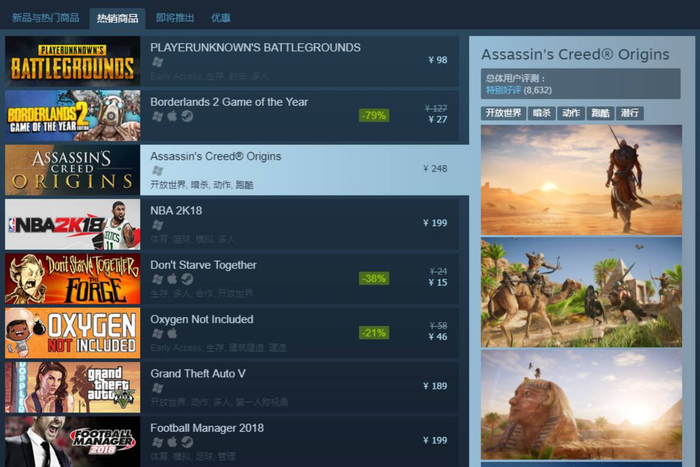Click Apple icon under Oxygen Not Included
700x467 pixels.
(x=172, y=333)
